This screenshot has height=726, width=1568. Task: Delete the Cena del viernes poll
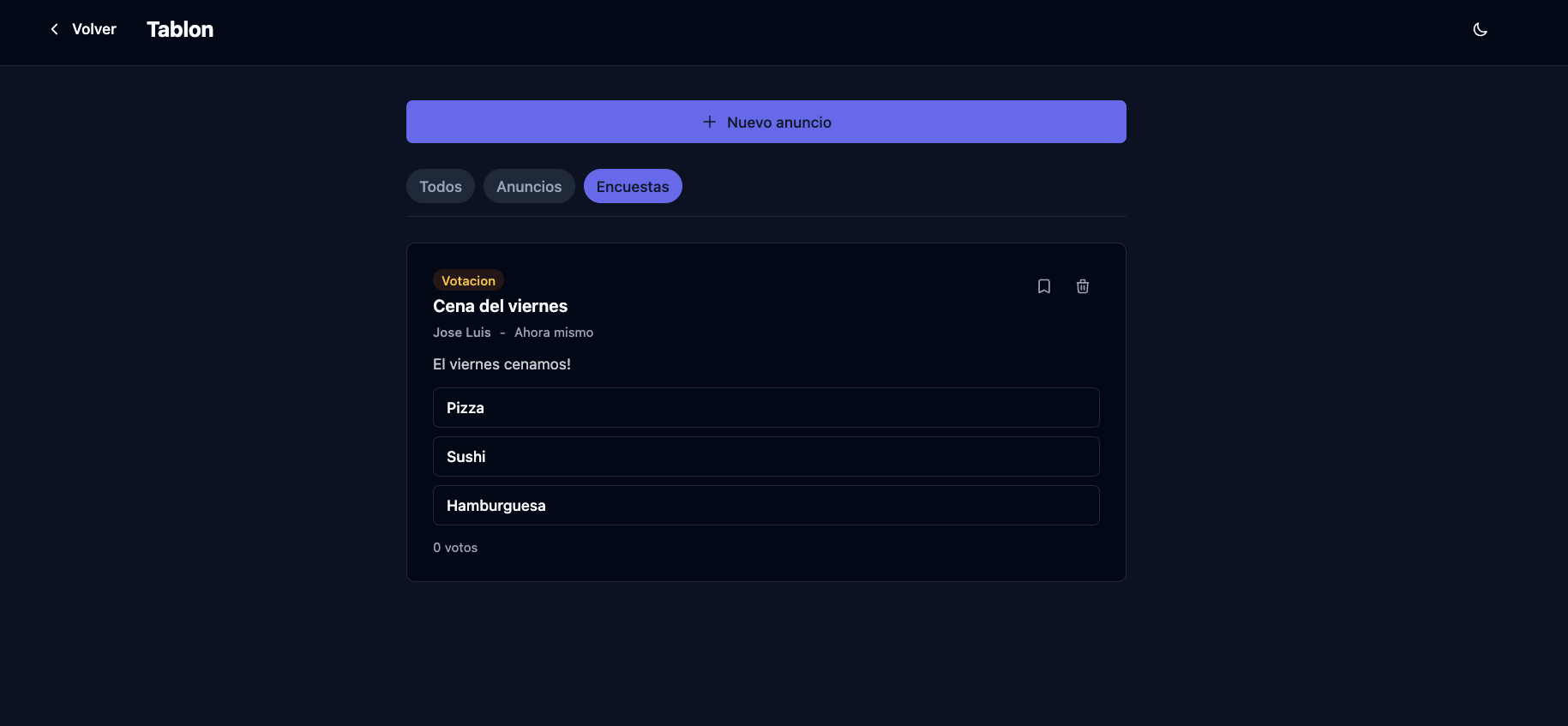tap(1083, 286)
